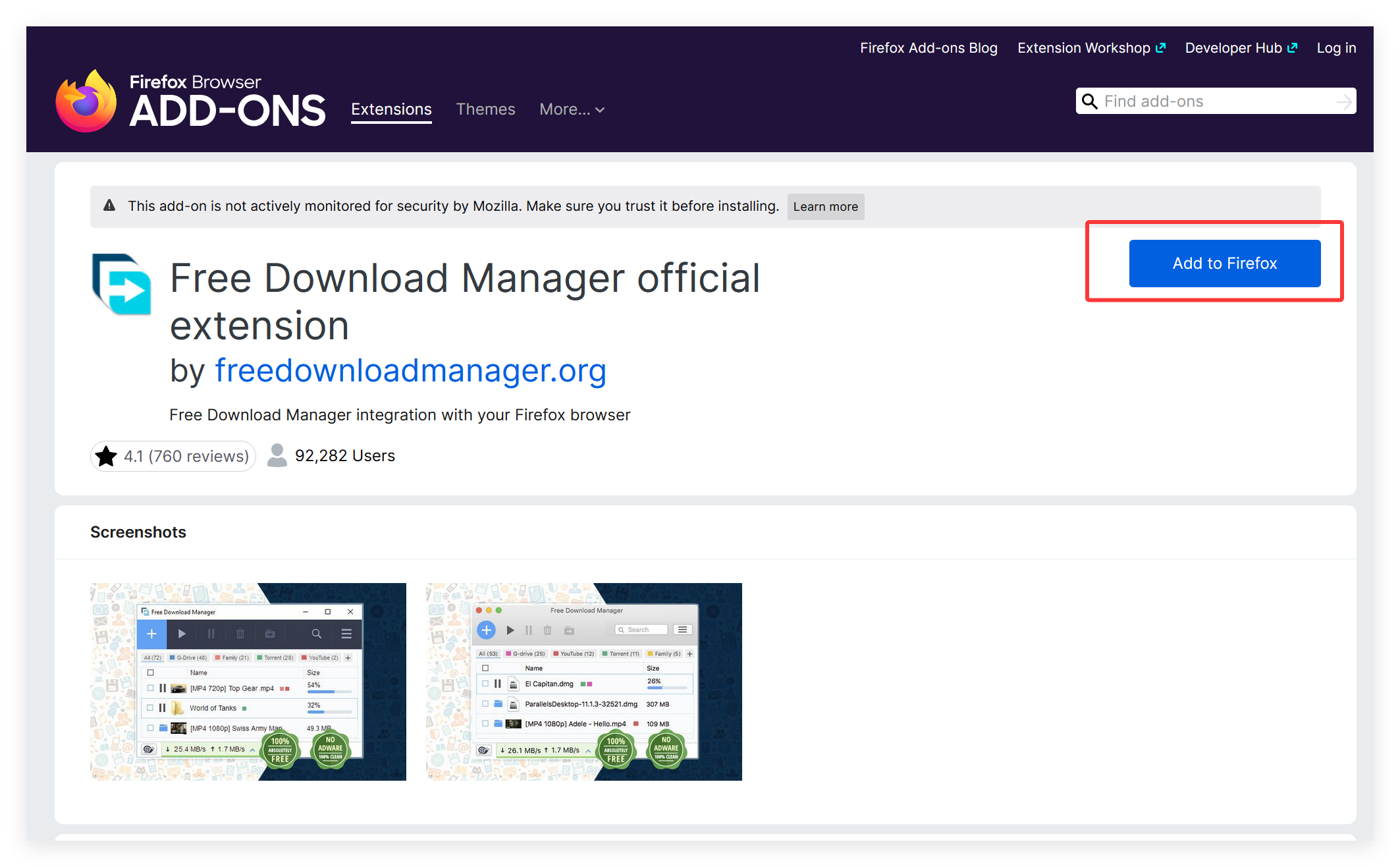
Task: Open the Extensions tab
Action: click(x=391, y=109)
